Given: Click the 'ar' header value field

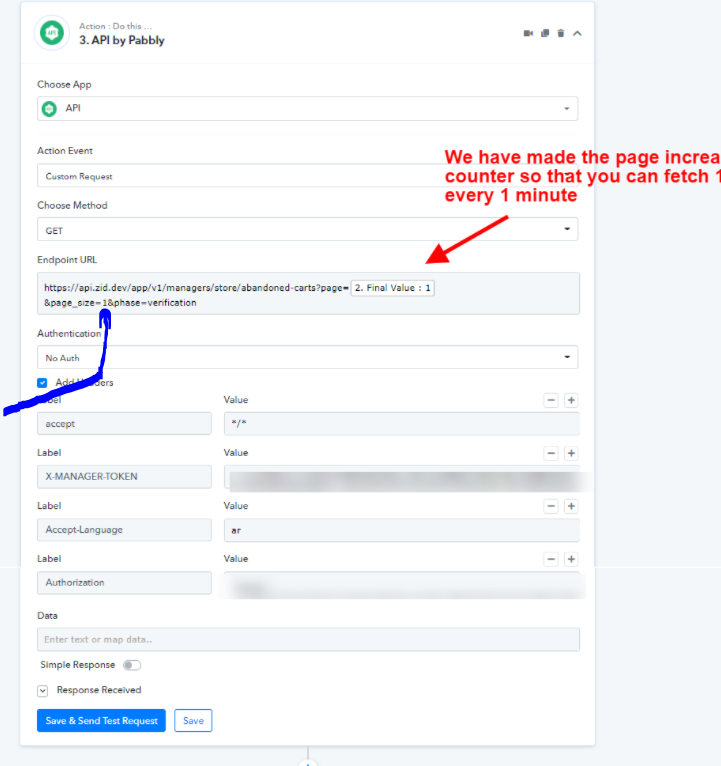Looking at the screenshot, I should pos(402,530).
